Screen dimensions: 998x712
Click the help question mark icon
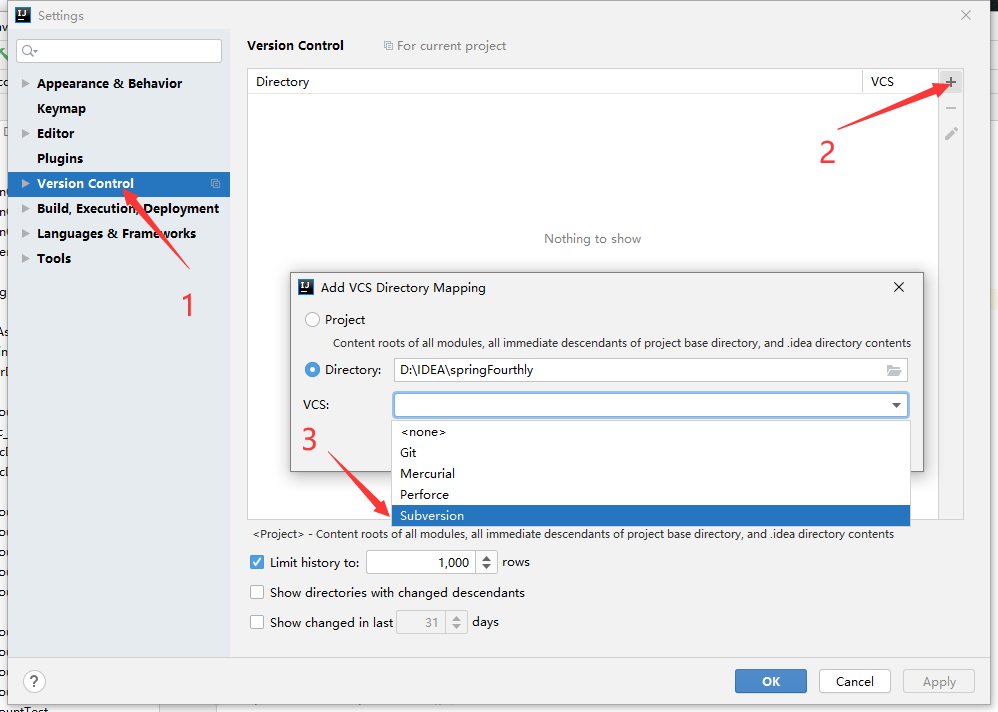34,681
